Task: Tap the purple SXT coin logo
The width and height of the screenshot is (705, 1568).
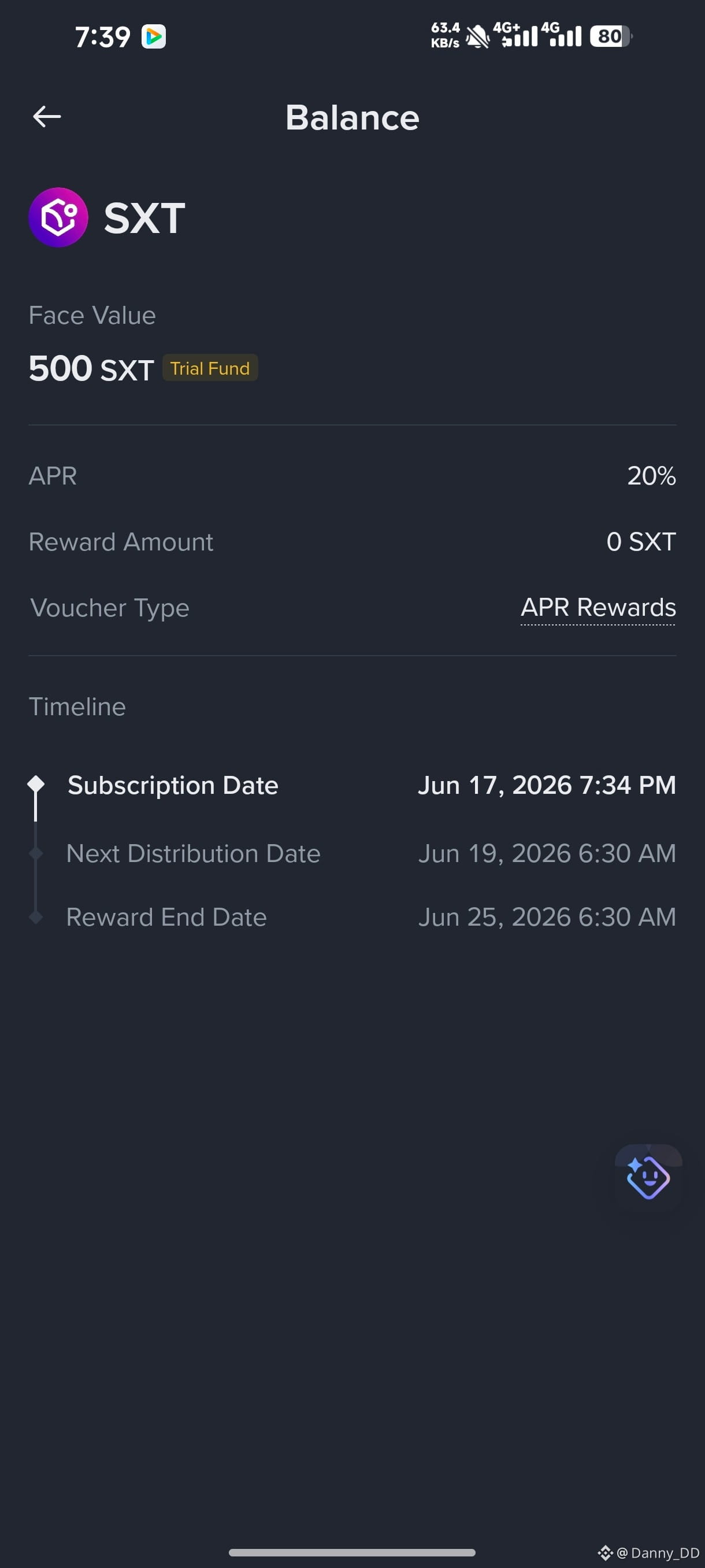Action: click(58, 217)
